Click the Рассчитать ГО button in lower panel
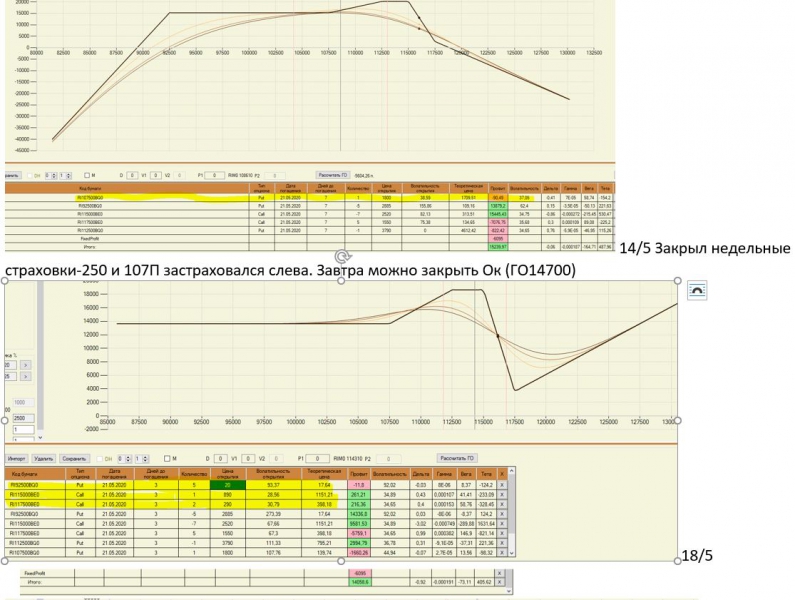The width and height of the screenshot is (795, 600). point(457,458)
